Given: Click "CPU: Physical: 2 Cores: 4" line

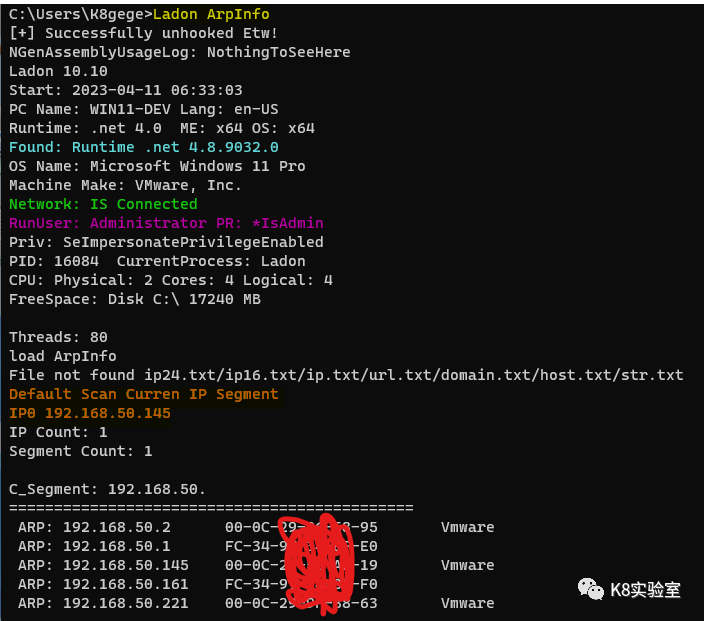Looking at the screenshot, I should click(171, 280).
